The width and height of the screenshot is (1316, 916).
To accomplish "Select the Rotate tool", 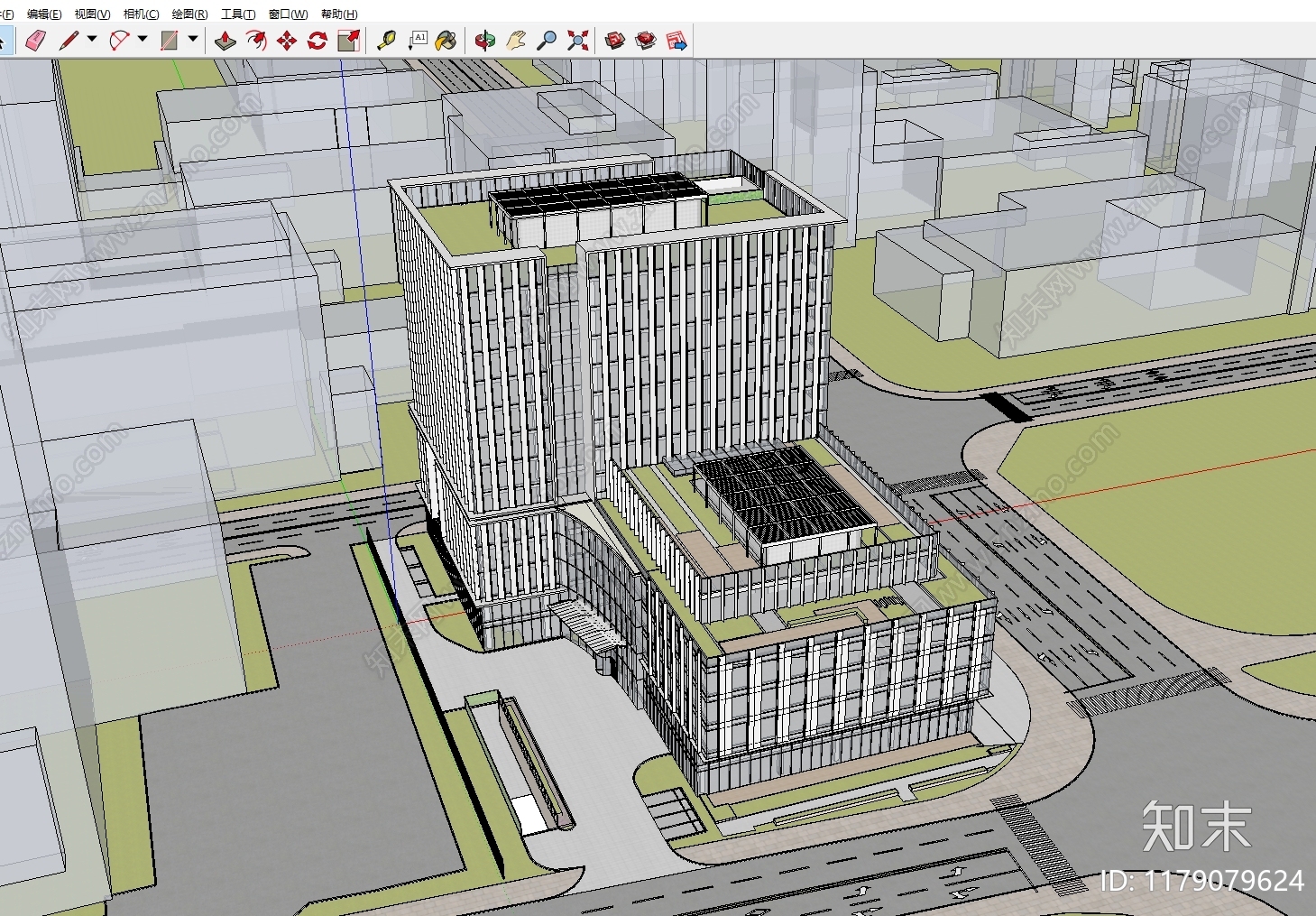I will pyautogui.click(x=317, y=41).
